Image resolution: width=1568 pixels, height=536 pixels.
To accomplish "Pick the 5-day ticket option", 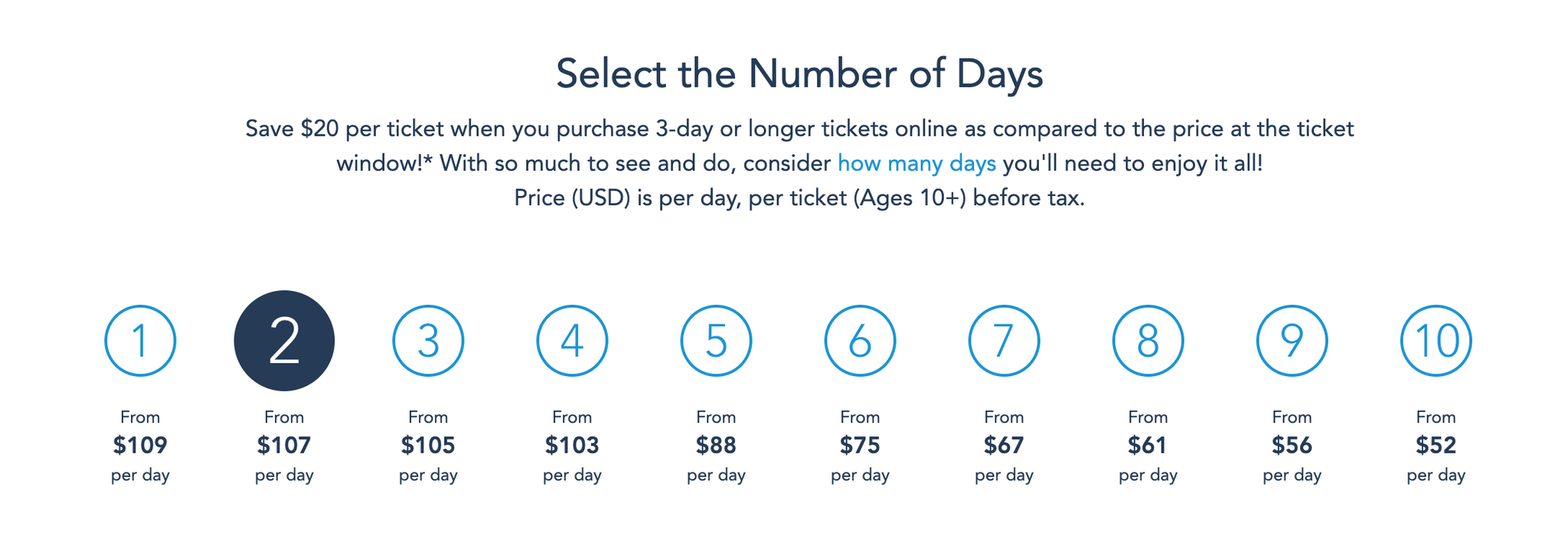I will coord(716,342).
